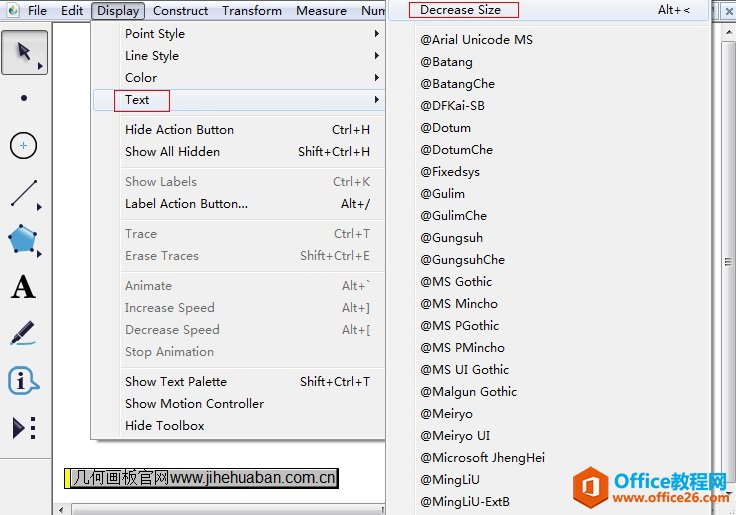Viewport: 736px width, 515px height.
Task: Select the Arrow selection tool
Action: click(24, 53)
